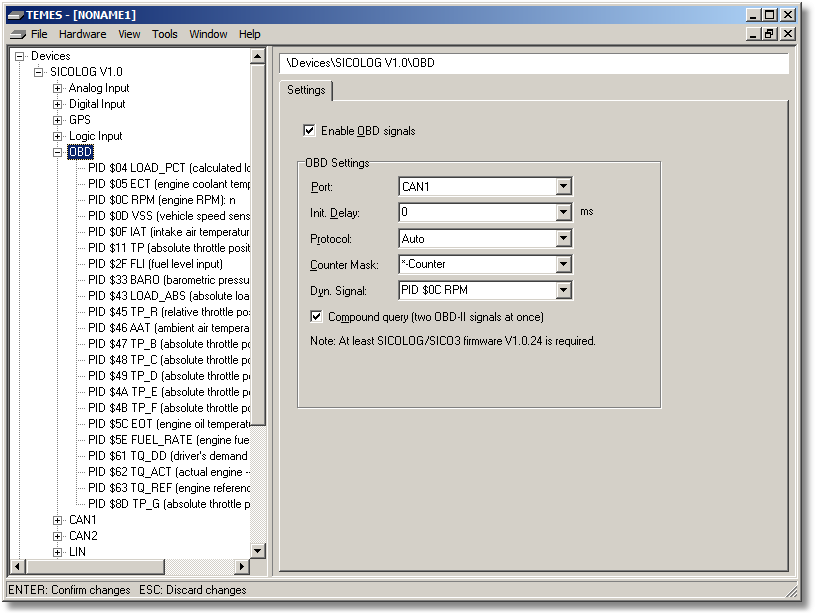Click the tree vertical scrollbar thumb

(x=258, y=245)
